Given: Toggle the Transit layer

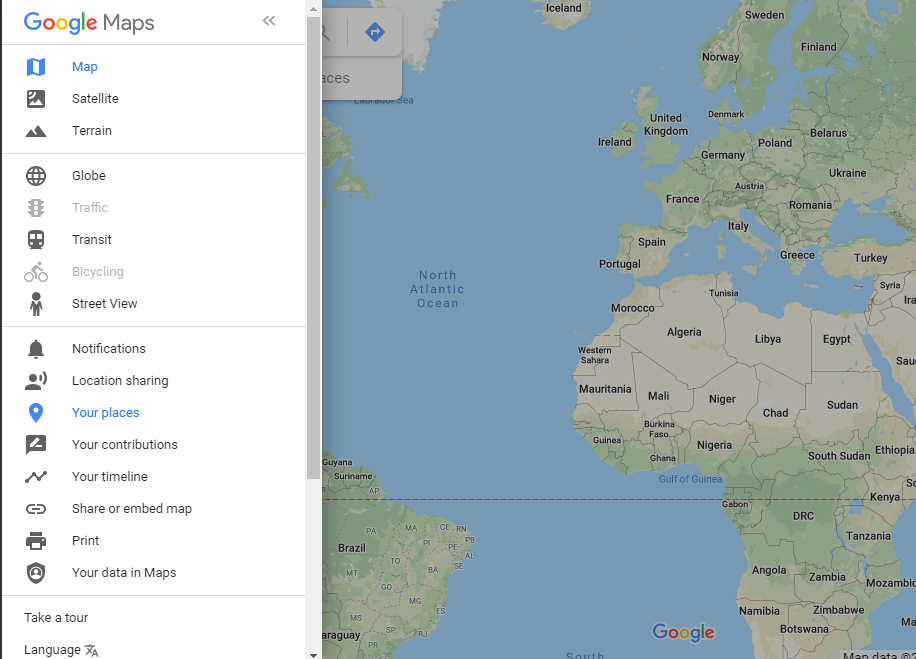Looking at the screenshot, I should [92, 240].
